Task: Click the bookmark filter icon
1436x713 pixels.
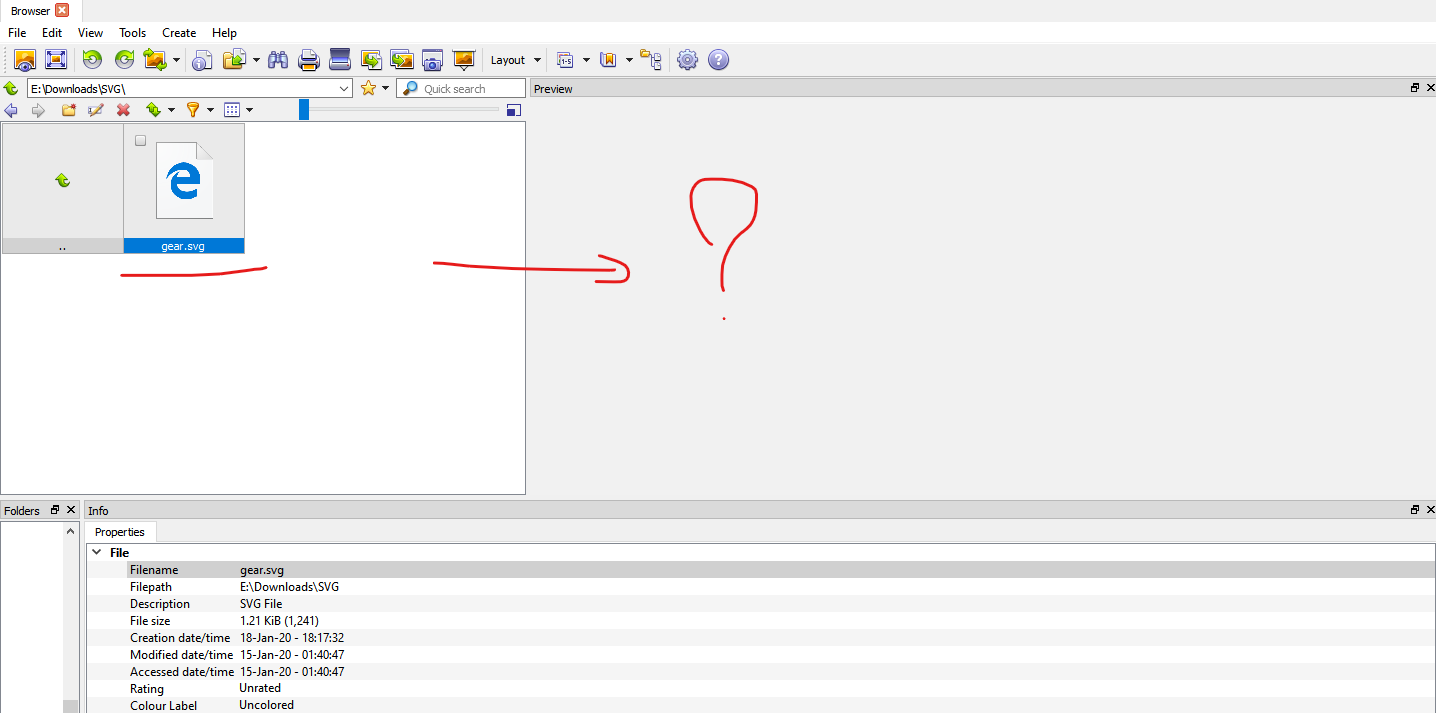Action: [608, 60]
